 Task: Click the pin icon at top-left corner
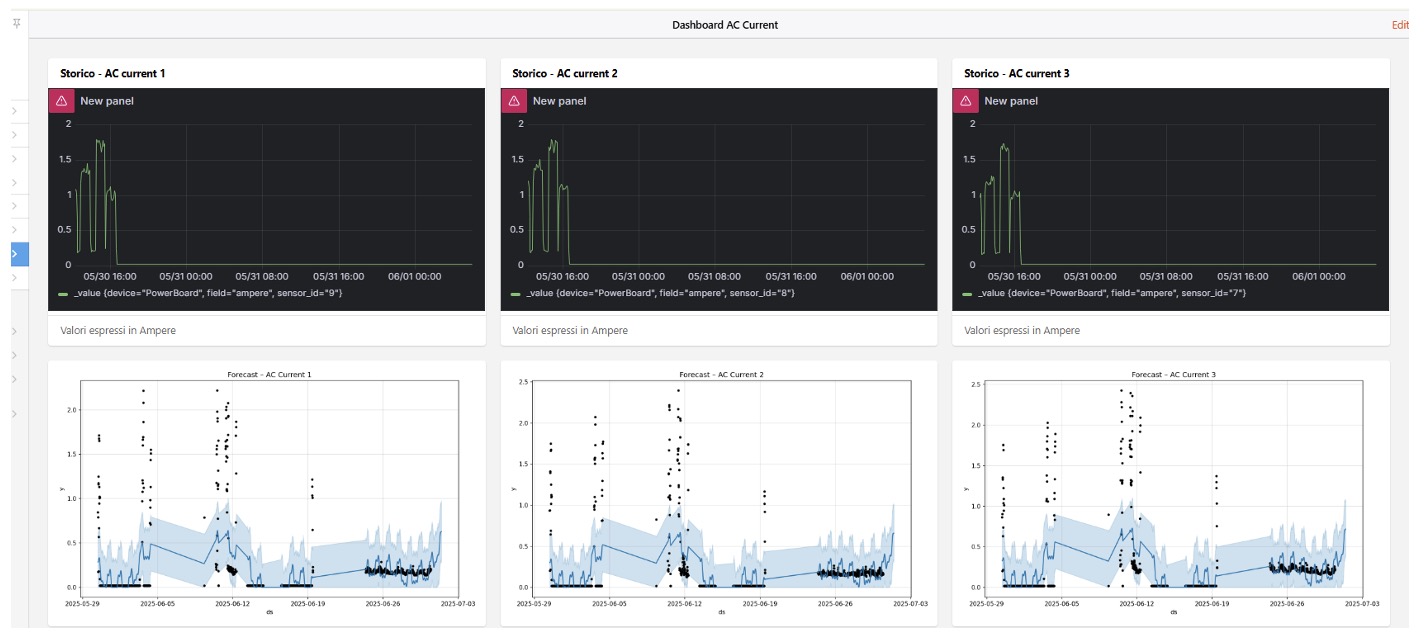coord(16,22)
